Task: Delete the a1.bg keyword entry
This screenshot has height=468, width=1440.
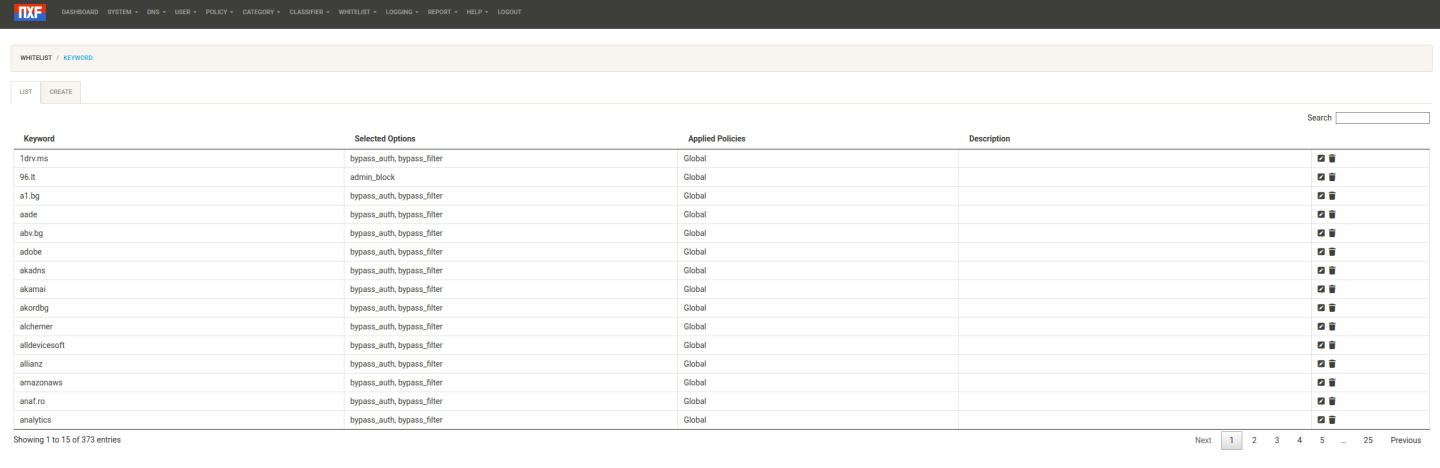Action: coord(1332,196)
